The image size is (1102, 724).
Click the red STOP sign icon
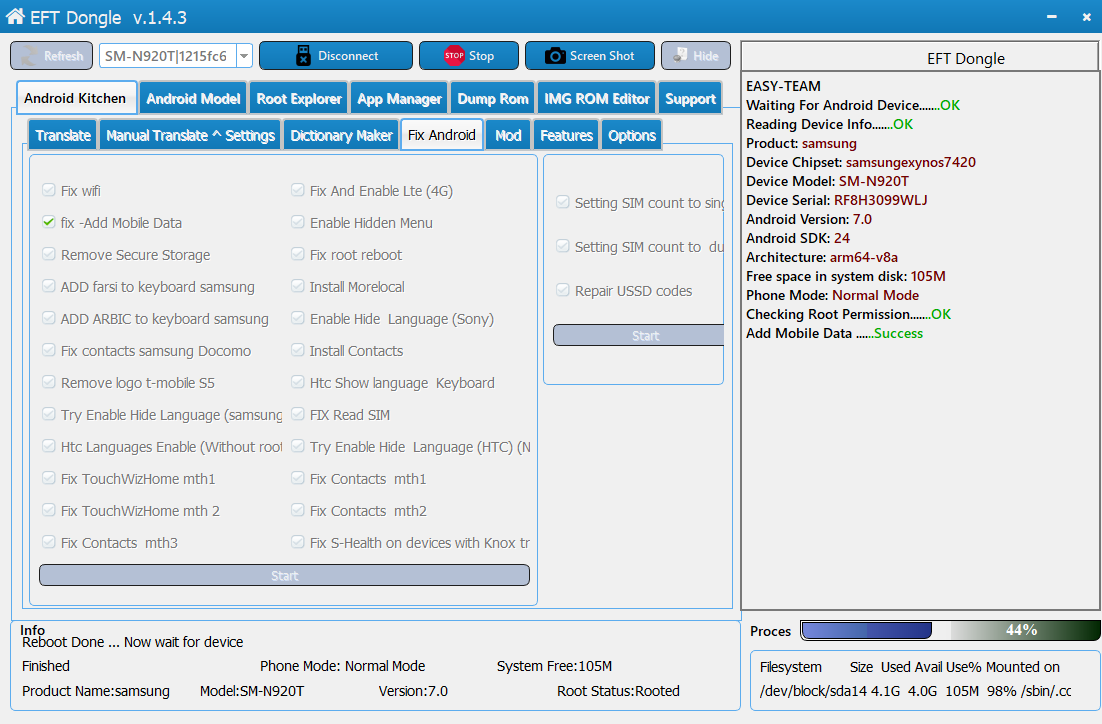pyautogui.click(x=454, y=56)
